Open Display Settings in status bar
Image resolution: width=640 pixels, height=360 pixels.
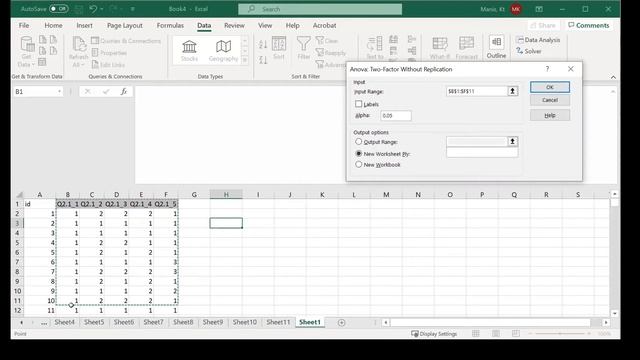pyautogui.click(x=434, y=333)
